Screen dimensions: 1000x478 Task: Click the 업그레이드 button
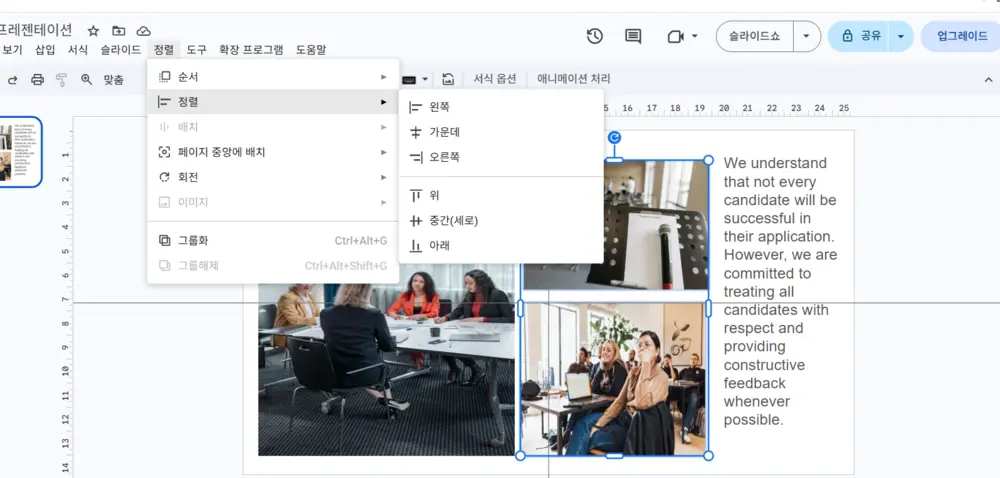pyautogui.click(x=962, y=36)
